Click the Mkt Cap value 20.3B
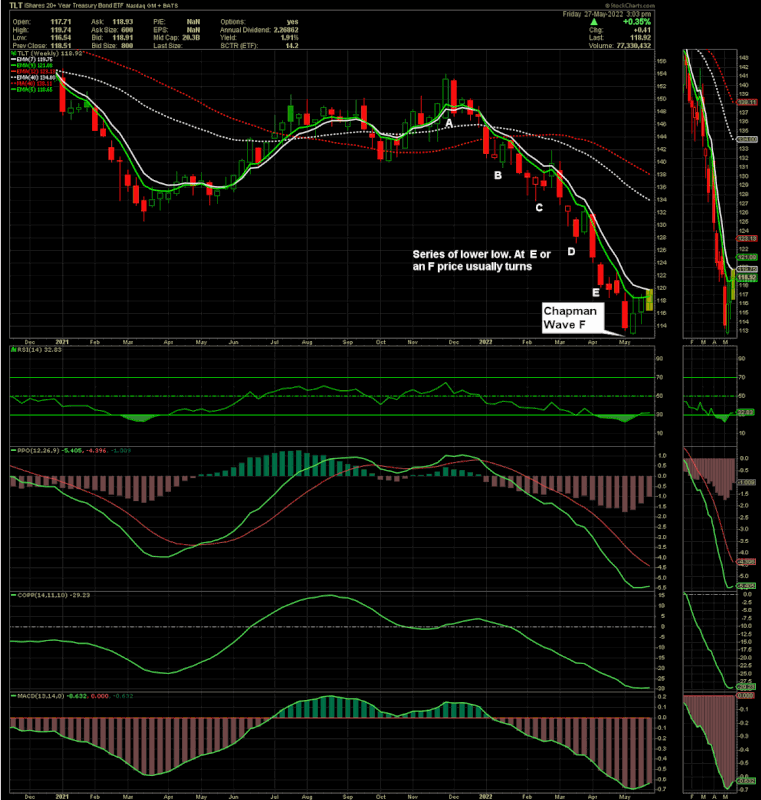 pyautogui.click(x=191, y=38)
